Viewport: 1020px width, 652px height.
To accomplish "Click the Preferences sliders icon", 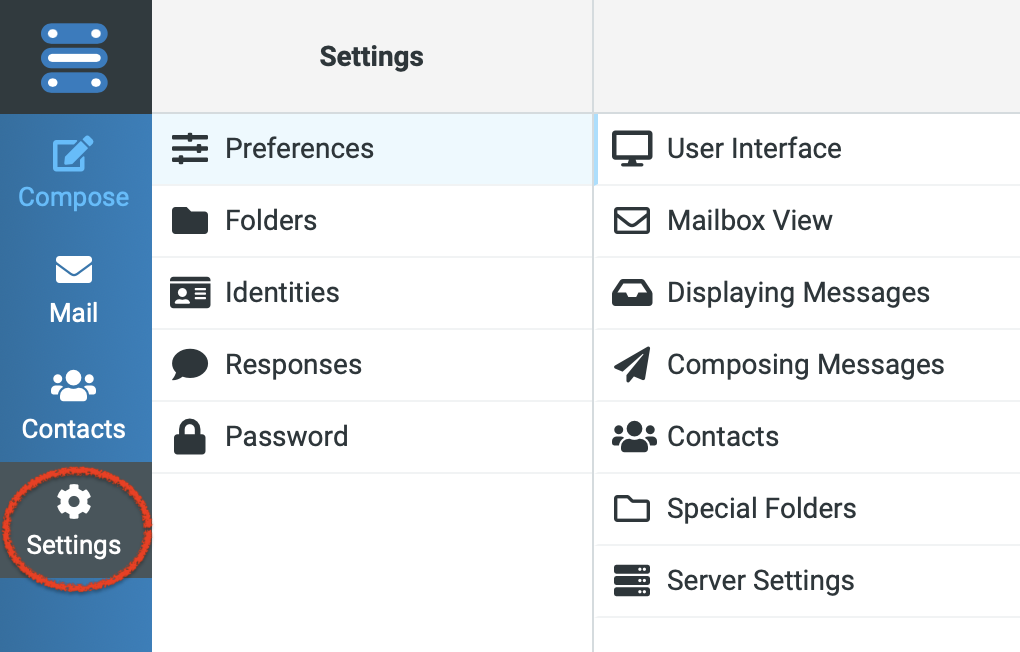I will click(190, 148).
